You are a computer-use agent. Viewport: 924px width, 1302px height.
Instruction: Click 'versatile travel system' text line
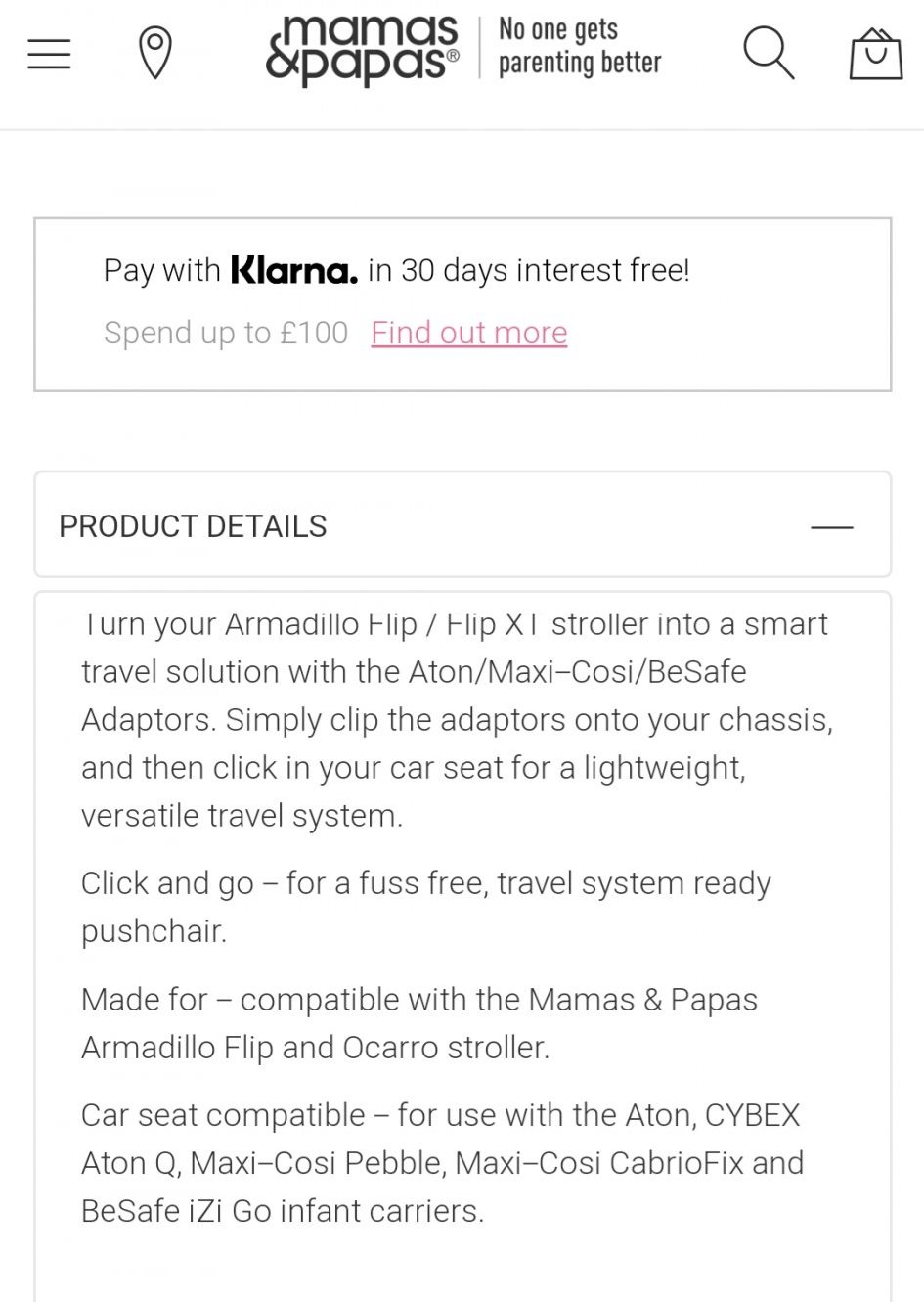click(x=242, y=816)
